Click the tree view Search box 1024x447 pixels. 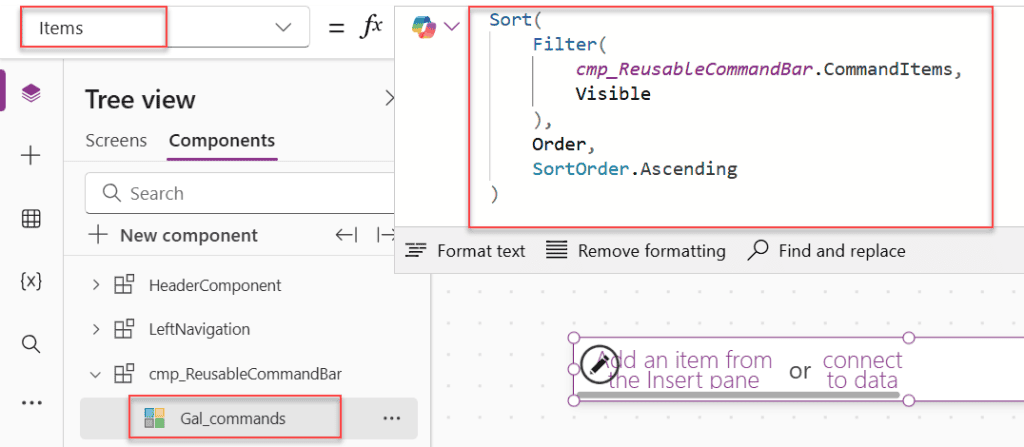pyautogui.click(x=242, y=193)
